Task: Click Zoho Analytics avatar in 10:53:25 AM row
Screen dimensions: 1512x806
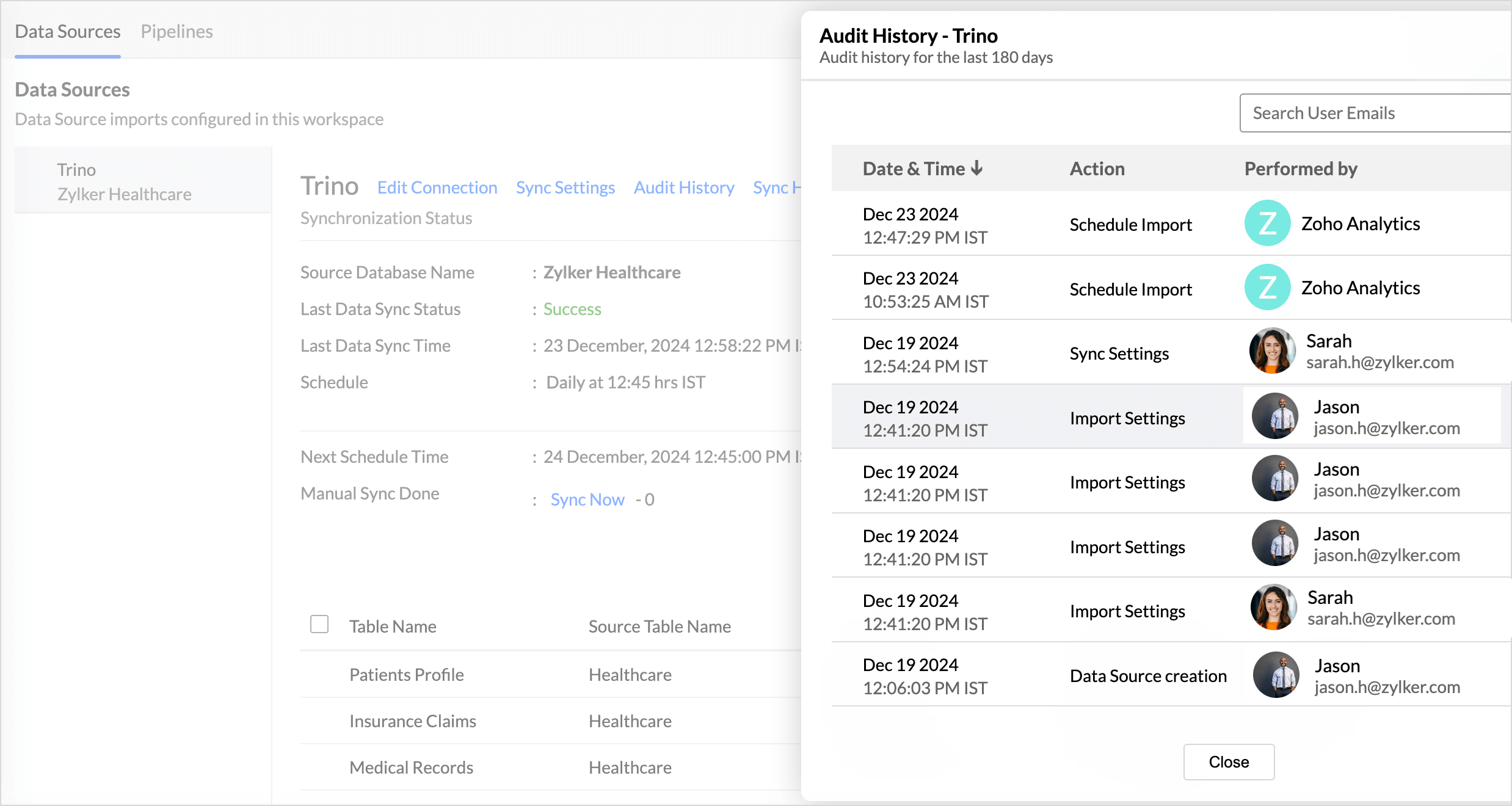Action: tap(1268, 287)
